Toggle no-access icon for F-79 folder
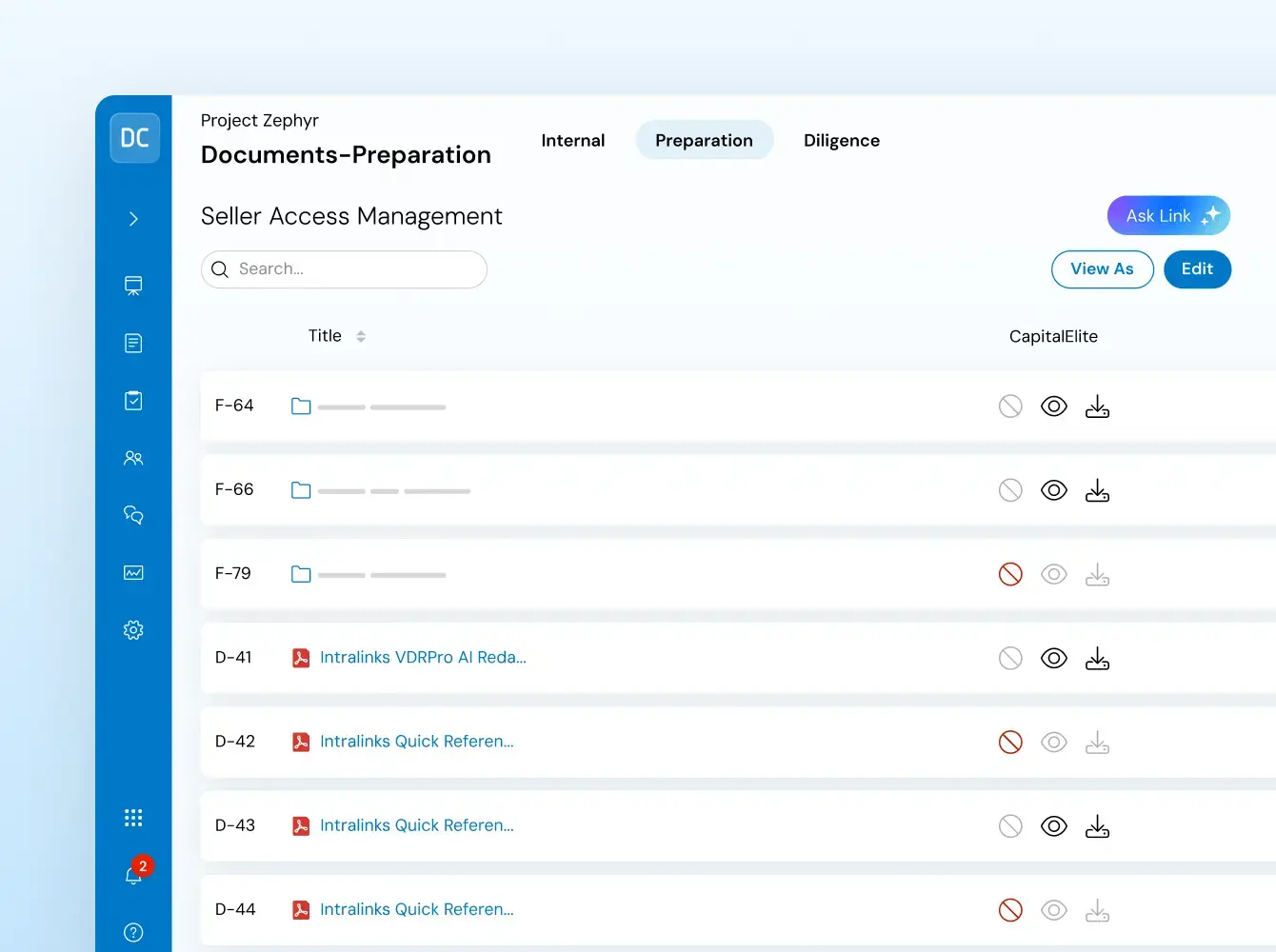 pyautogui.click(x=1010, y=574)
